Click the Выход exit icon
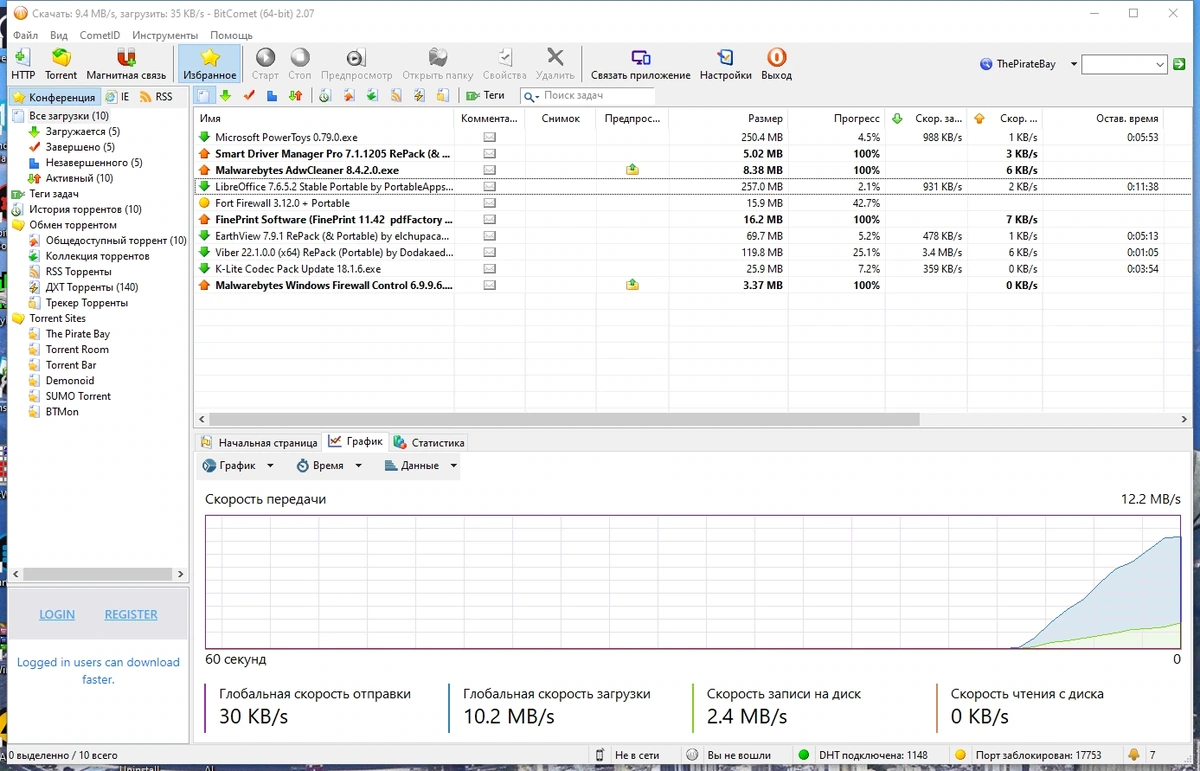 [776, 64]
